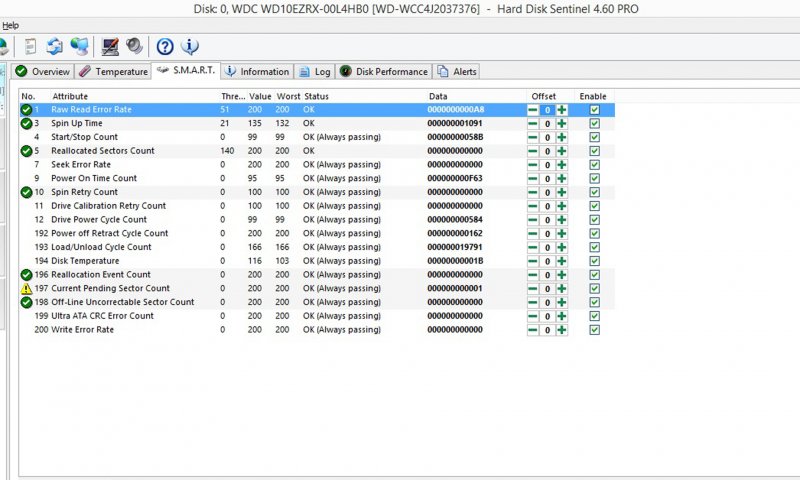
Task: Click data value 000000001091
Action: tap(455, 123)
